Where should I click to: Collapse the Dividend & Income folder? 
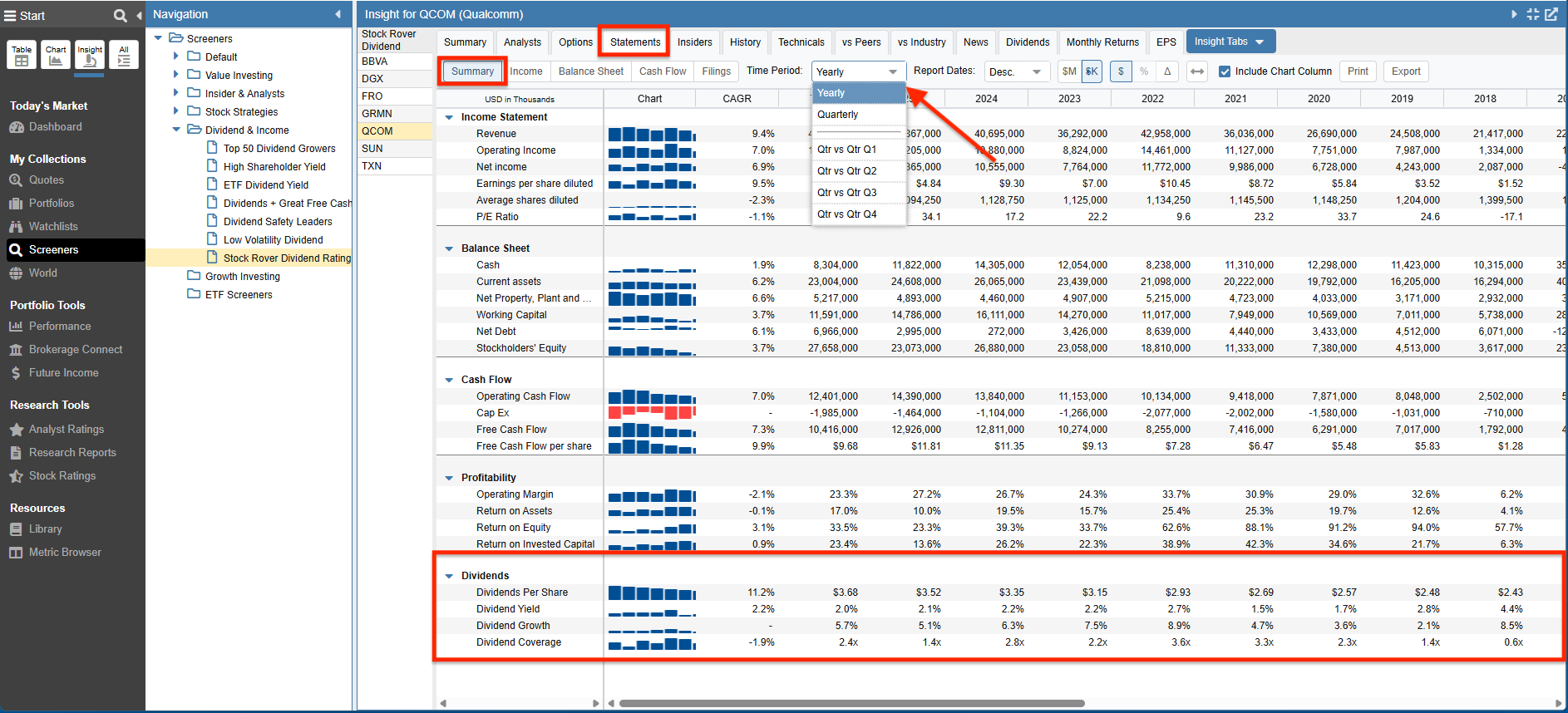(x=176, y=130)
